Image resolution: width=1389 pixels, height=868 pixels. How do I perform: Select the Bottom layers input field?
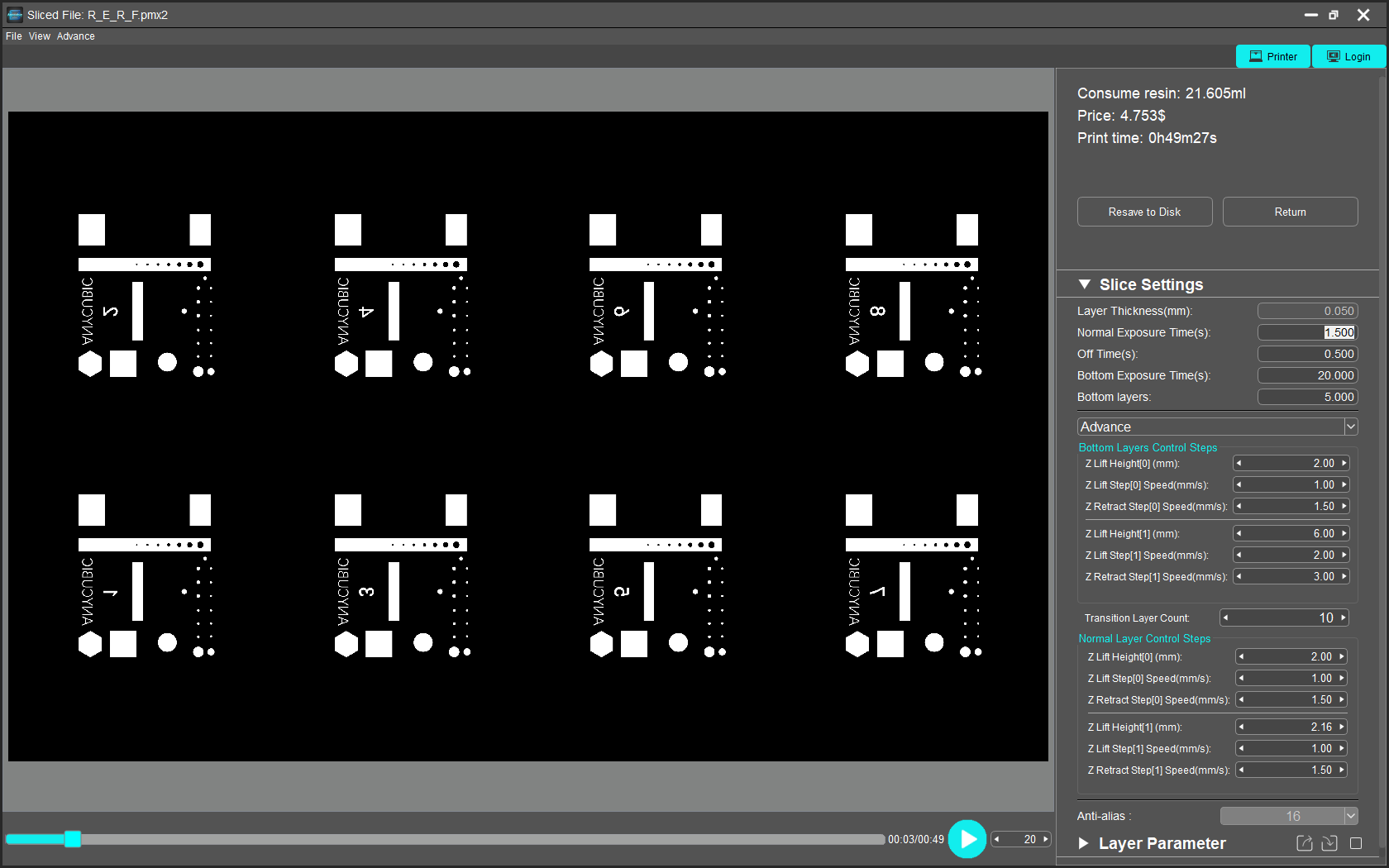1307,397
